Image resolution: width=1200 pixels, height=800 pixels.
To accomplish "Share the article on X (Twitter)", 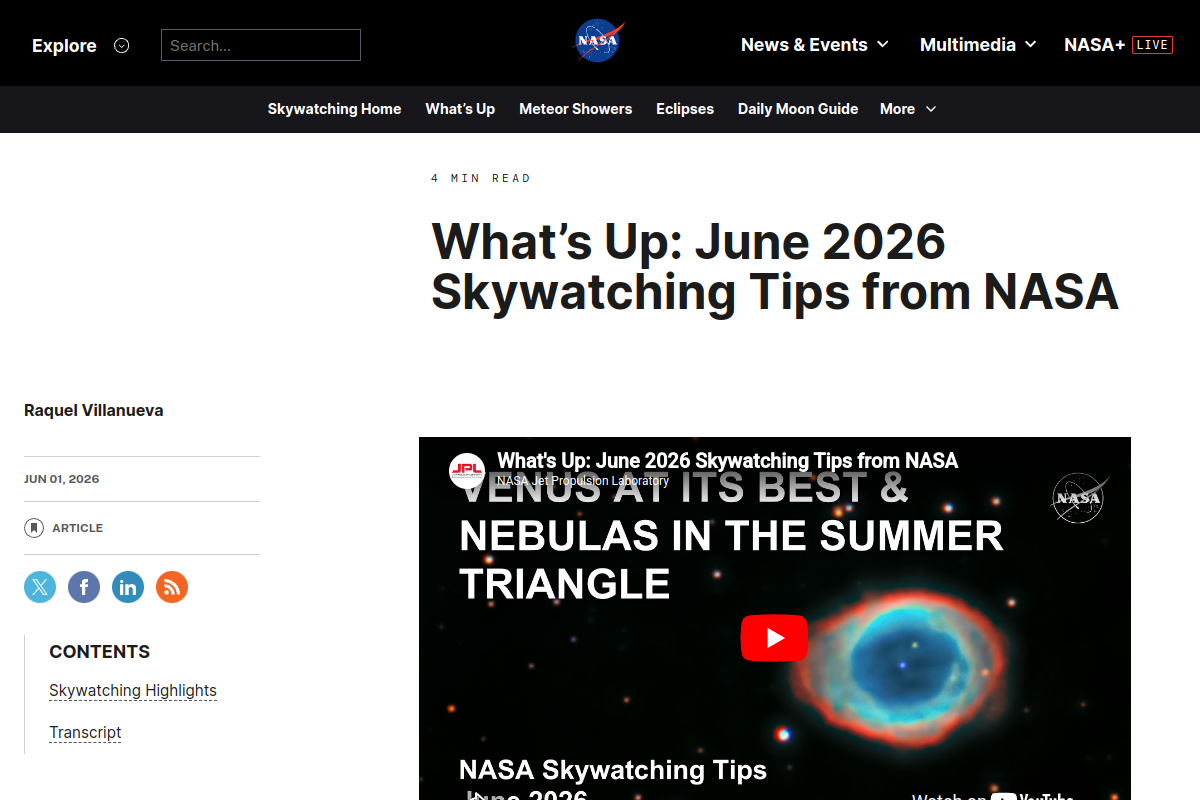I will tap(40, 587).
